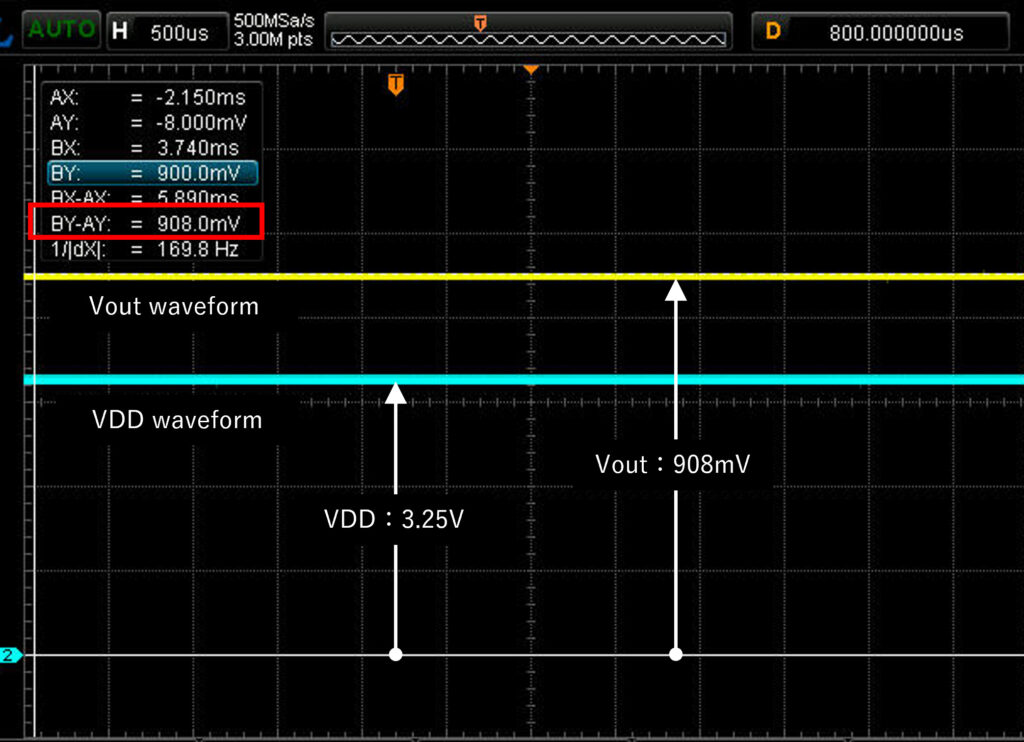This screenshot has height=742, width=1024.
Task: Select the AX cursor value row
Action: (x=147, y=98)
